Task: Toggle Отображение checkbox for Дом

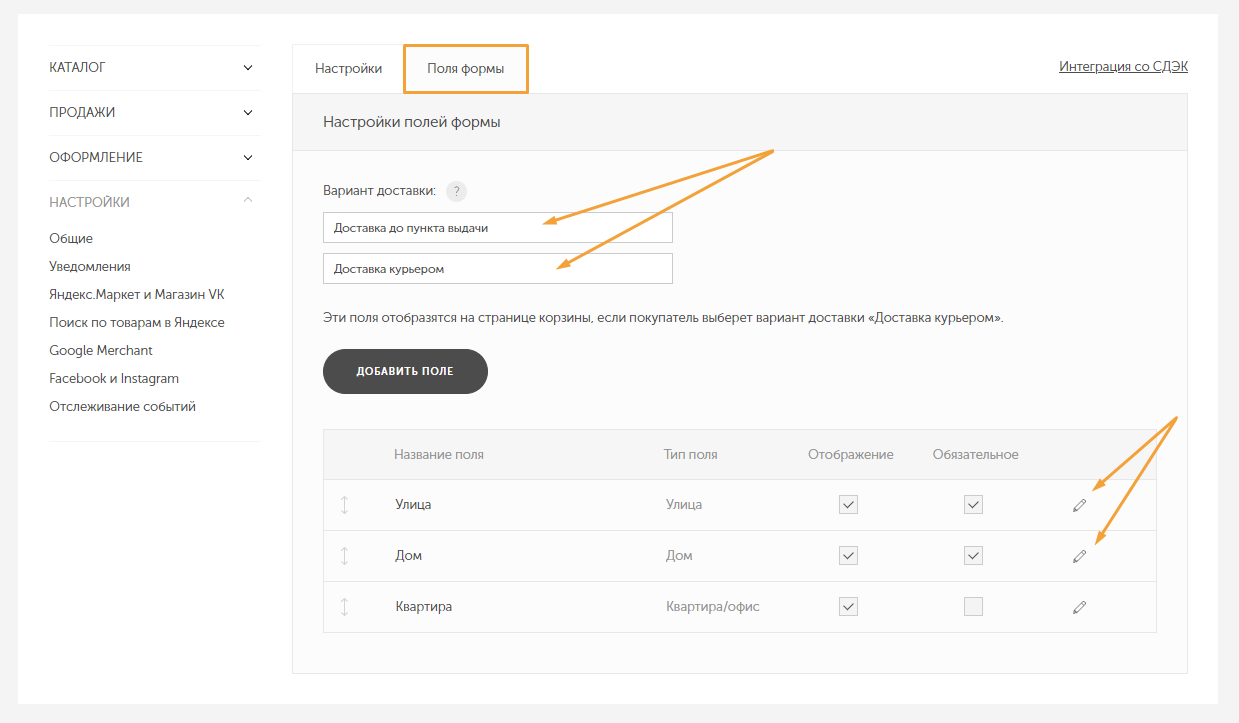Action: tap(848, 556)
